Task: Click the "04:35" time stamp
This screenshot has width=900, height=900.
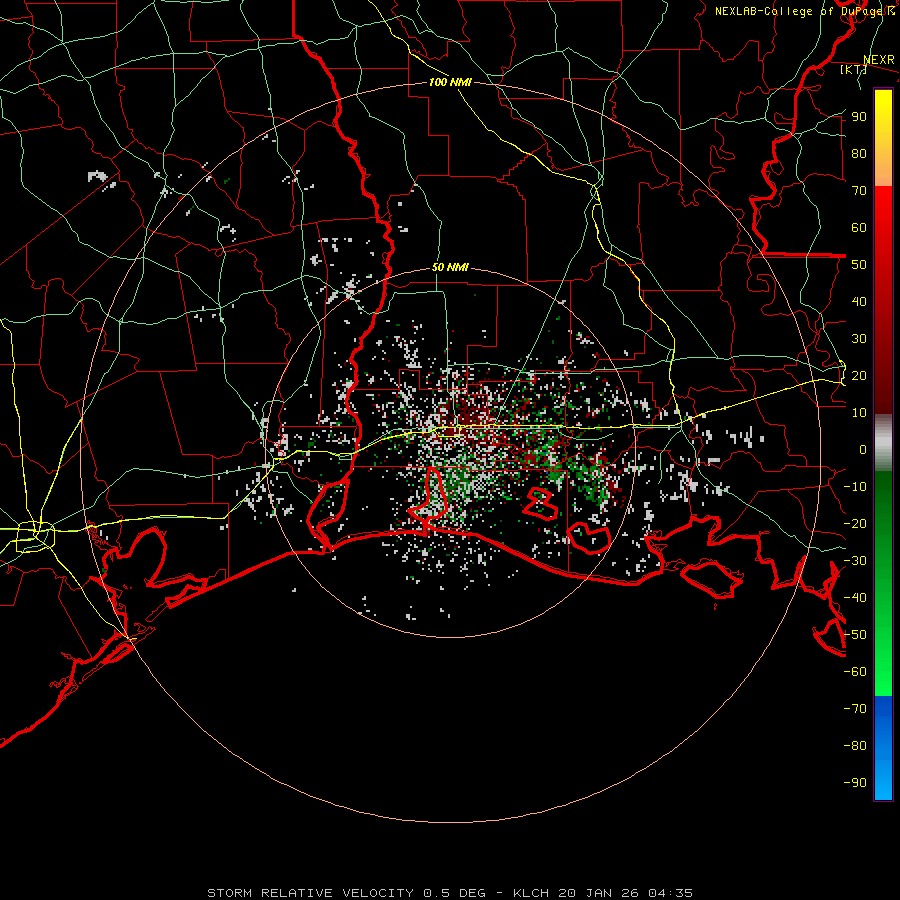Action: 670,893
